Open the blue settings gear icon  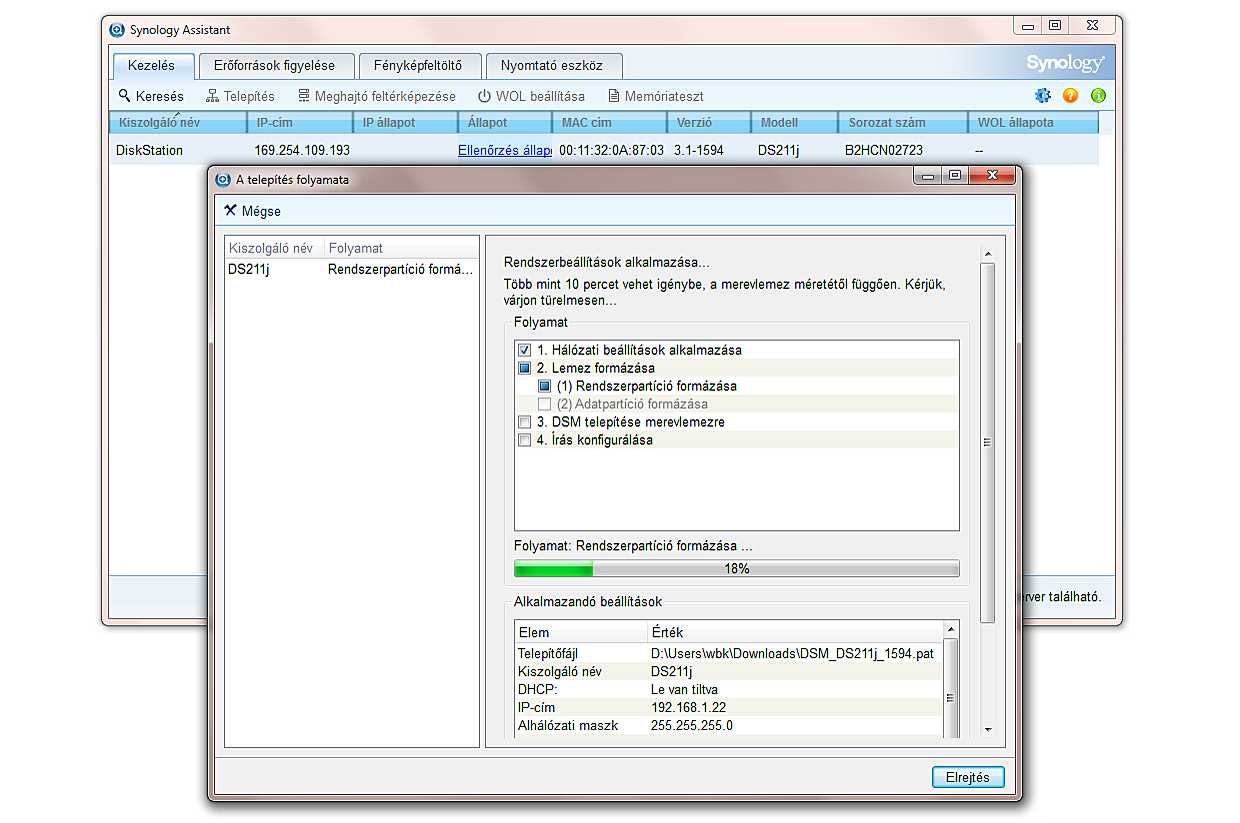click(1043, 96)
